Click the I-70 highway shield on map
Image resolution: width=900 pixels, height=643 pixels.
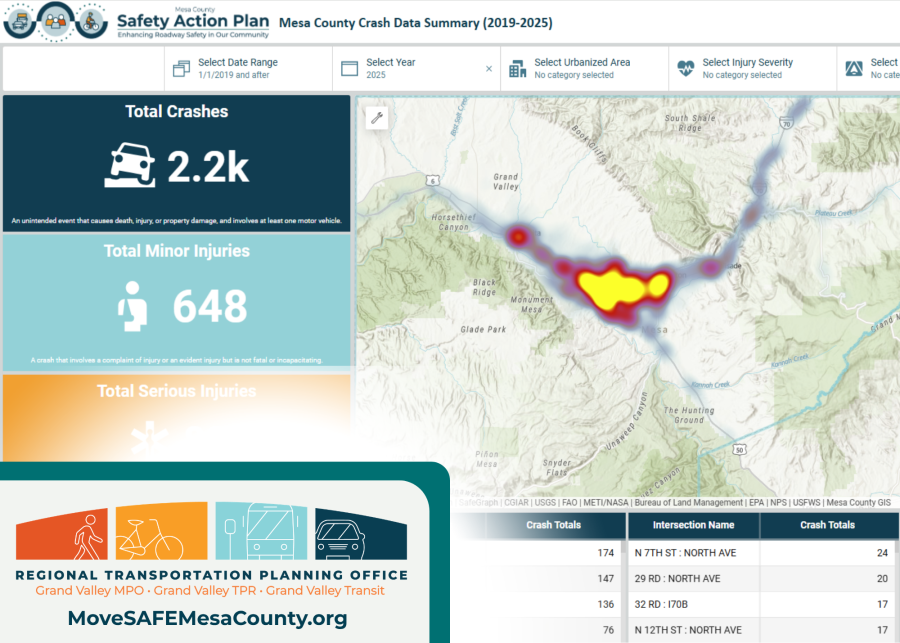[786, 123]
